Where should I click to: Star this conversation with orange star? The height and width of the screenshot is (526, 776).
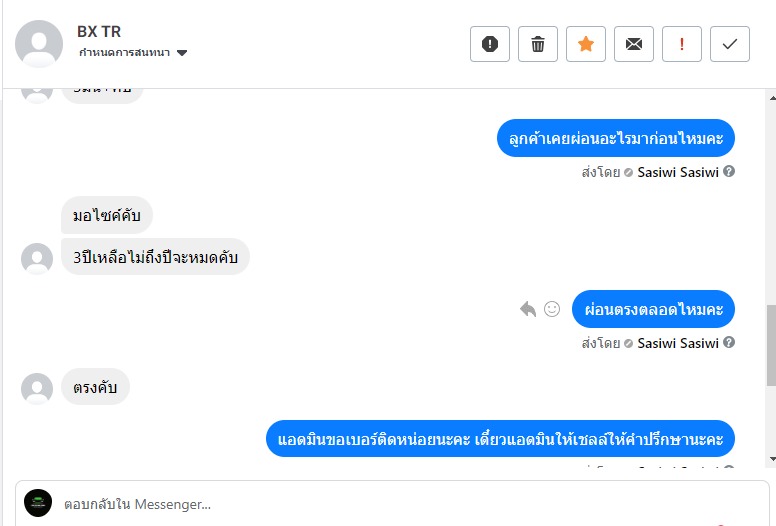pyautogui.click(x=586, y=44)
